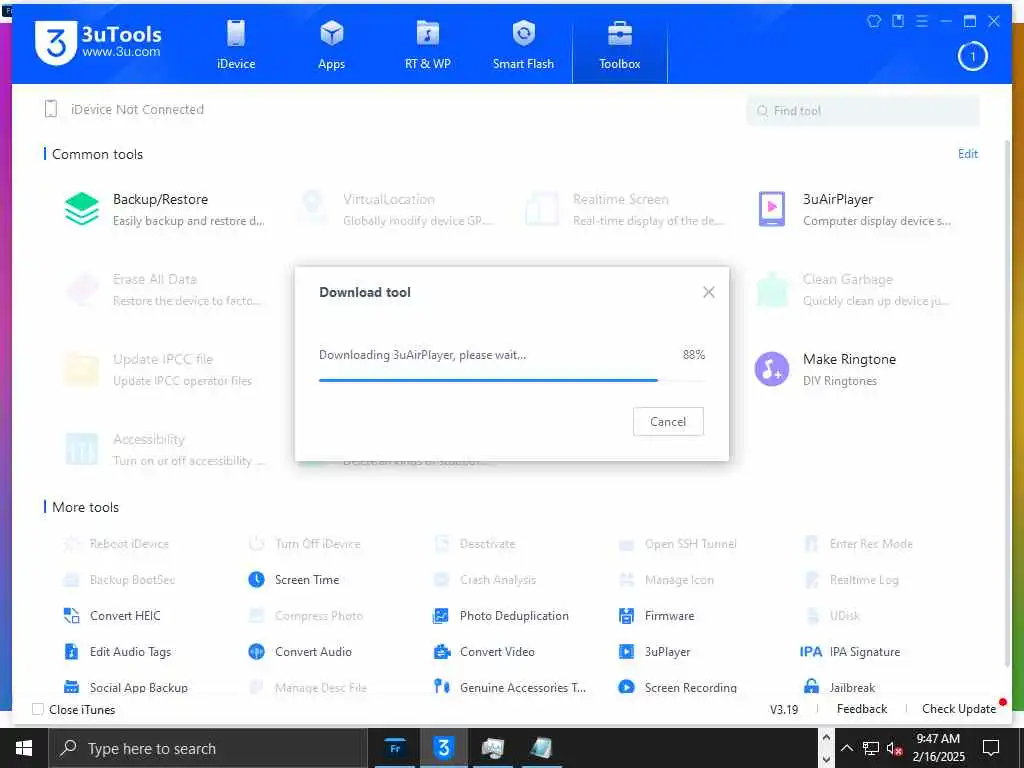
Task: Click the main window vertical scrollbar
Action: pyautogui.click(x=1006, y=405)
